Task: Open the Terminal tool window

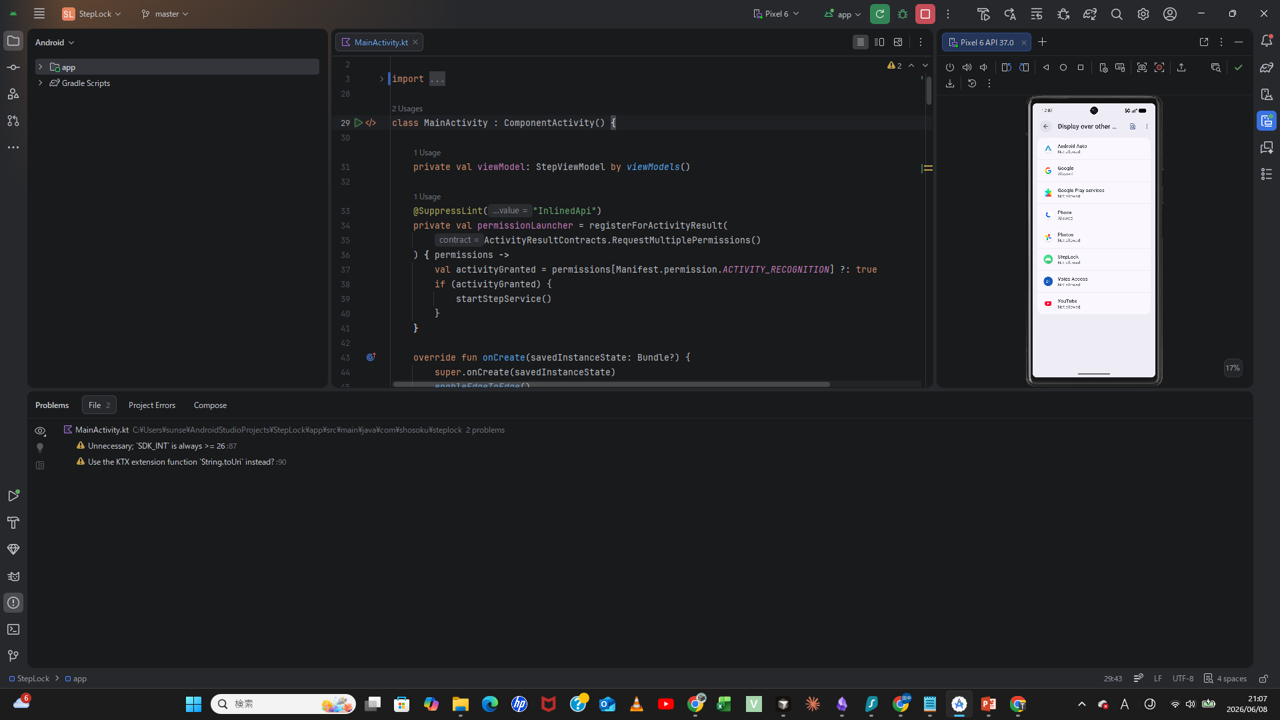Action: 13,629
